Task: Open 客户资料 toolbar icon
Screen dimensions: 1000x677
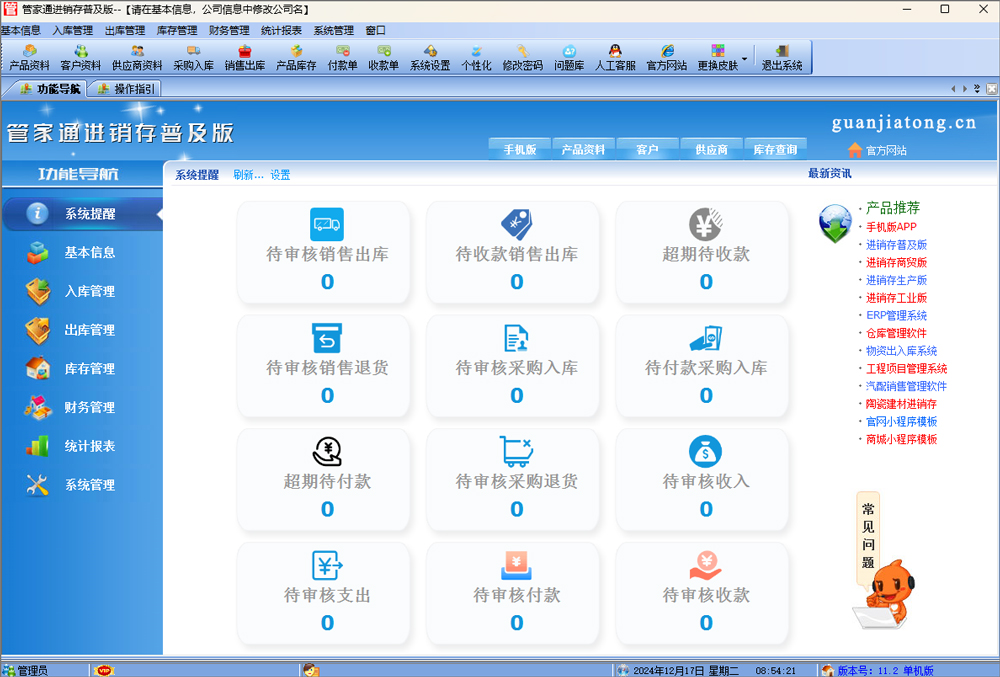Action: point(80,58)
